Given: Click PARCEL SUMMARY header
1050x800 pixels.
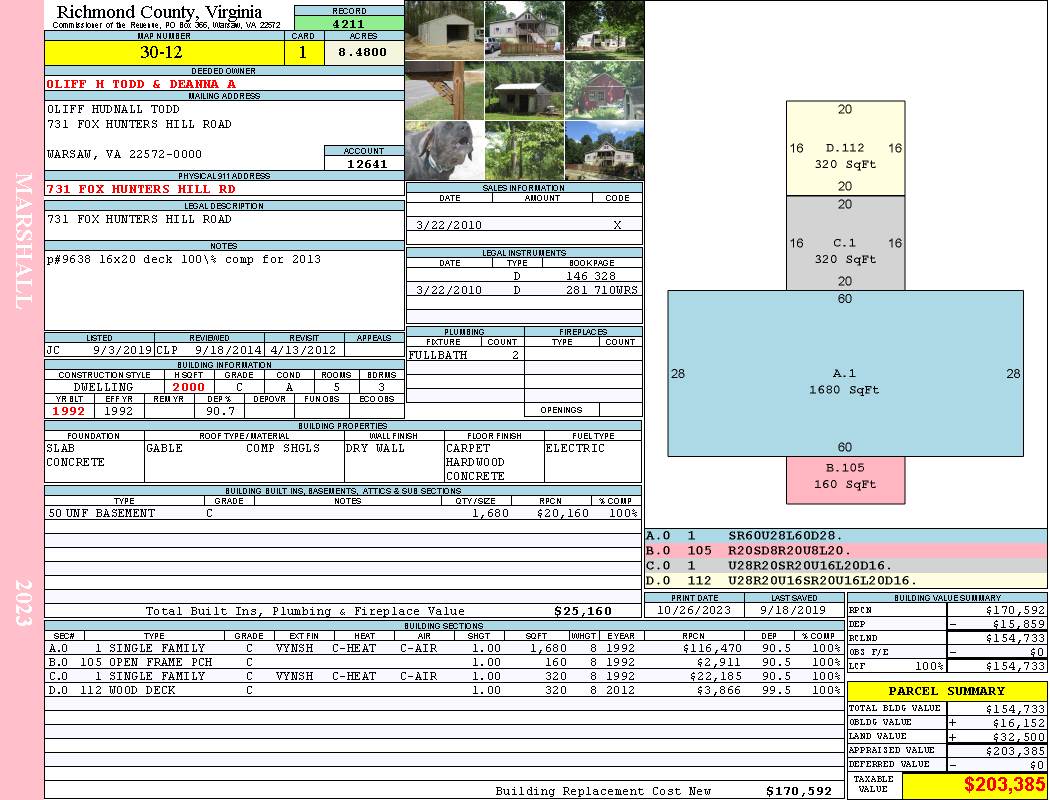Looking at the screenshot, I should coord(947,691).
